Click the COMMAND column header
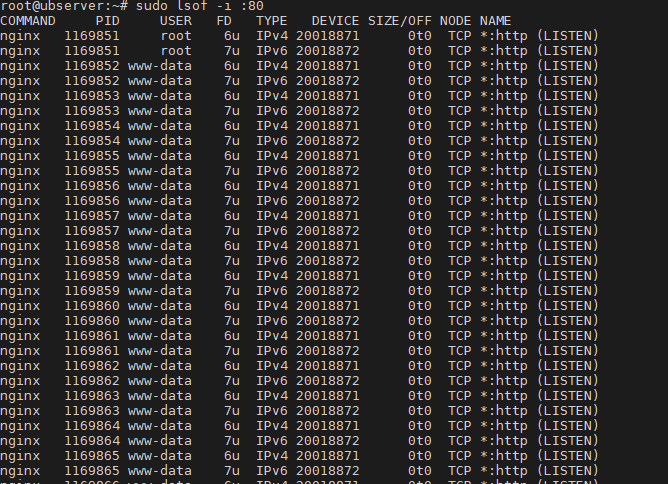Viewport: 668px width, 484px height. point(28,21)
